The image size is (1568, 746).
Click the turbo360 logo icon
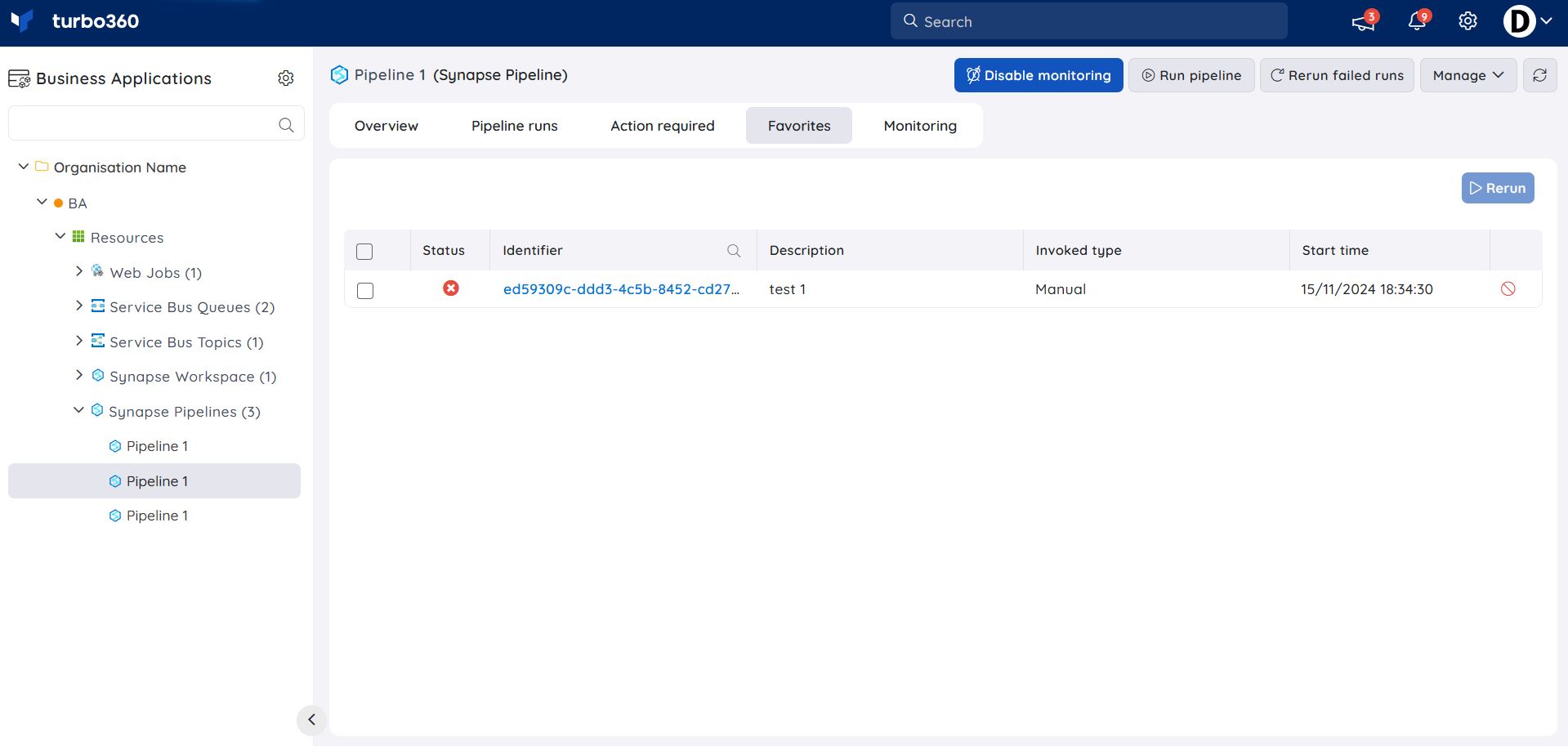click(22, 20)
